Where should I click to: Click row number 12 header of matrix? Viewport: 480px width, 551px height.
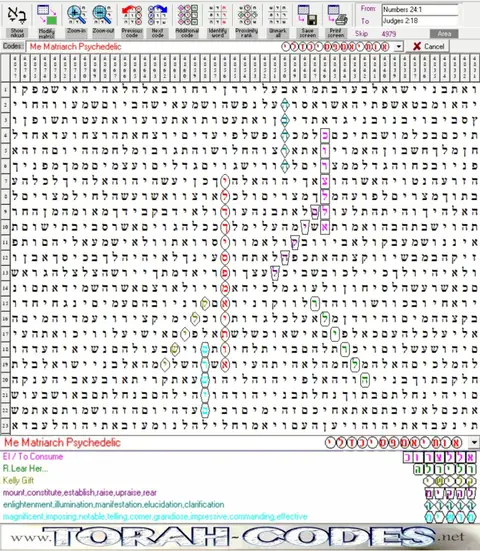pyautogui.click(x=5, y=258)
